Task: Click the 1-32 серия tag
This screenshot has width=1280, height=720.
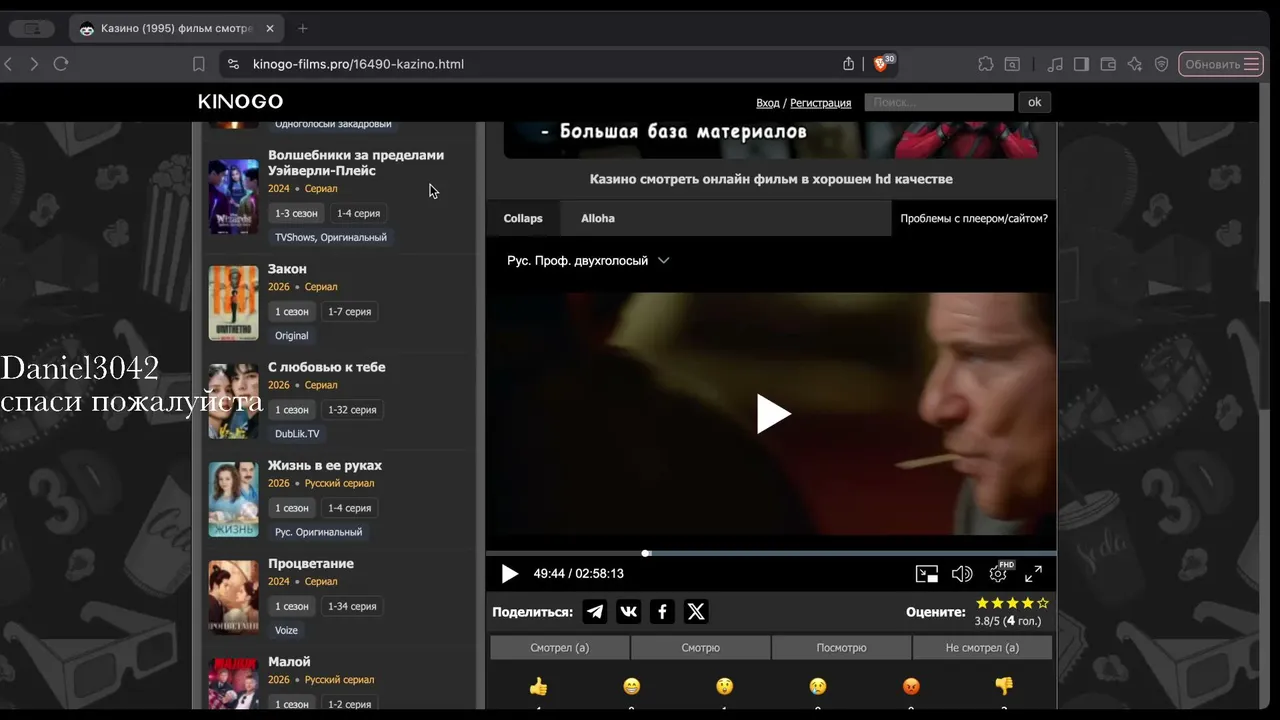Action: pos(352,410)
